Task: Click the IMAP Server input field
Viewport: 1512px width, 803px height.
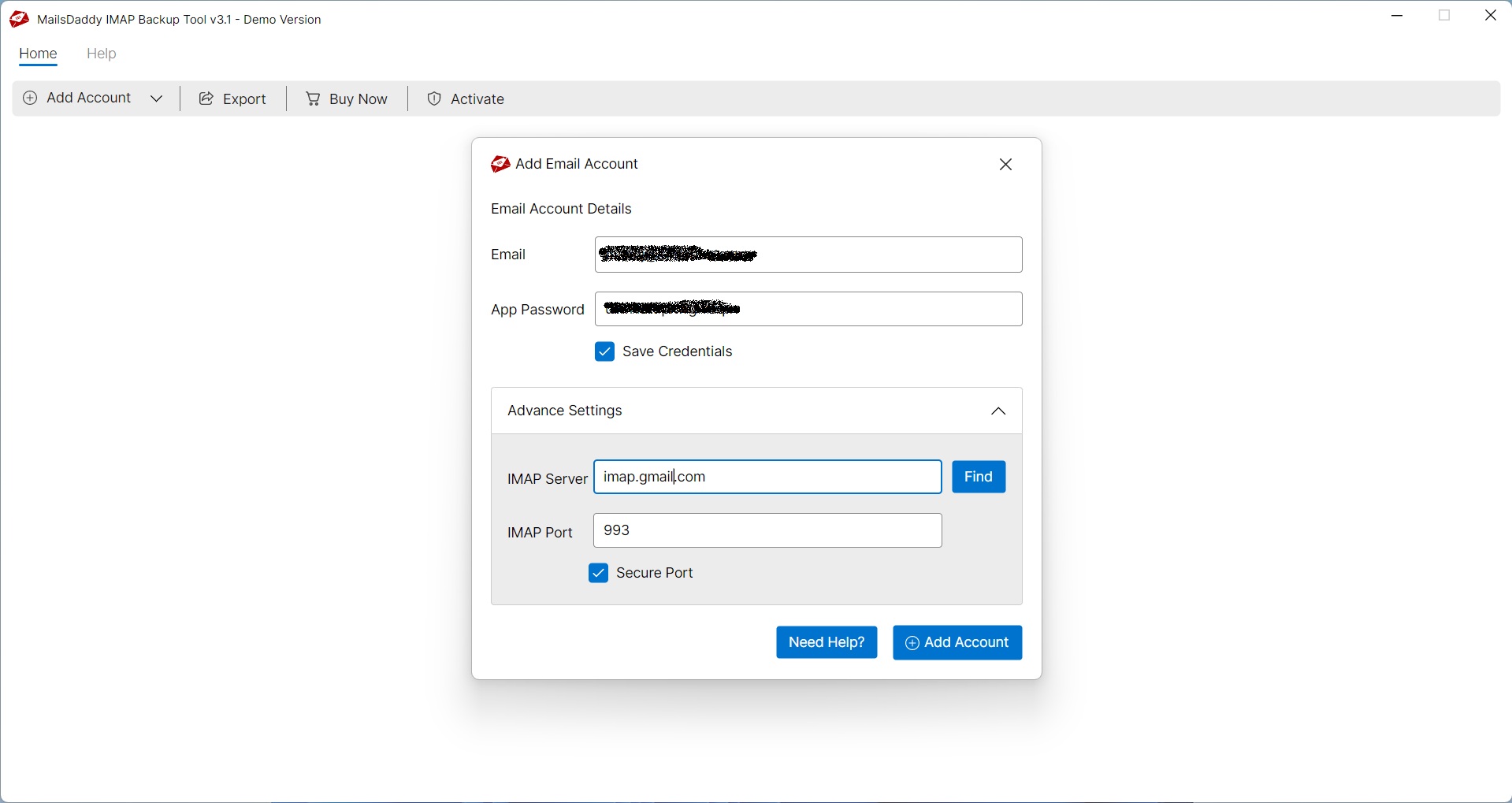Action: [767, 477]
